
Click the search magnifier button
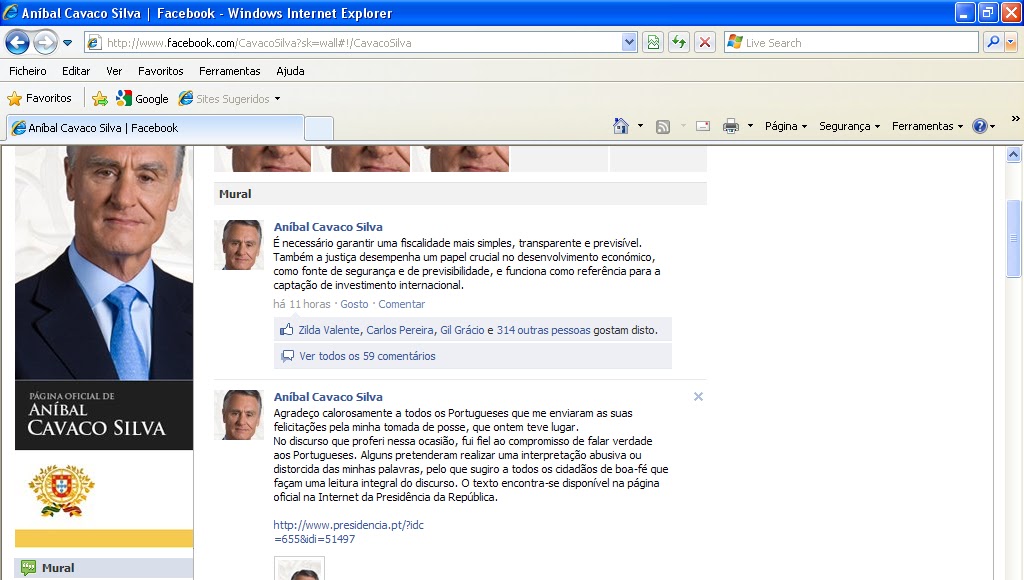993,43
